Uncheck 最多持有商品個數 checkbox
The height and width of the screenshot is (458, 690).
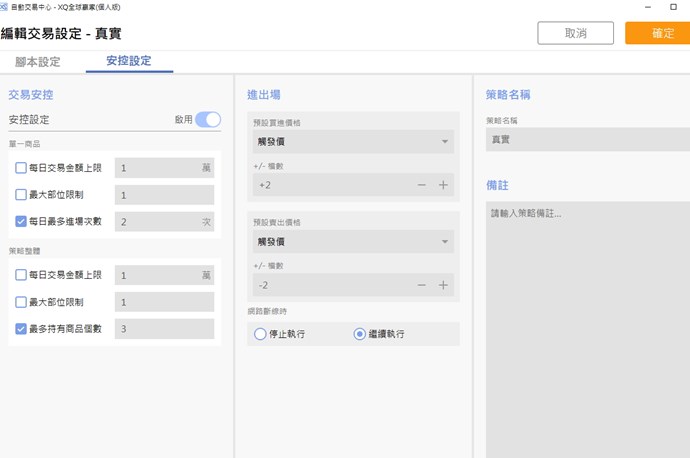click(x=21, y=329)
